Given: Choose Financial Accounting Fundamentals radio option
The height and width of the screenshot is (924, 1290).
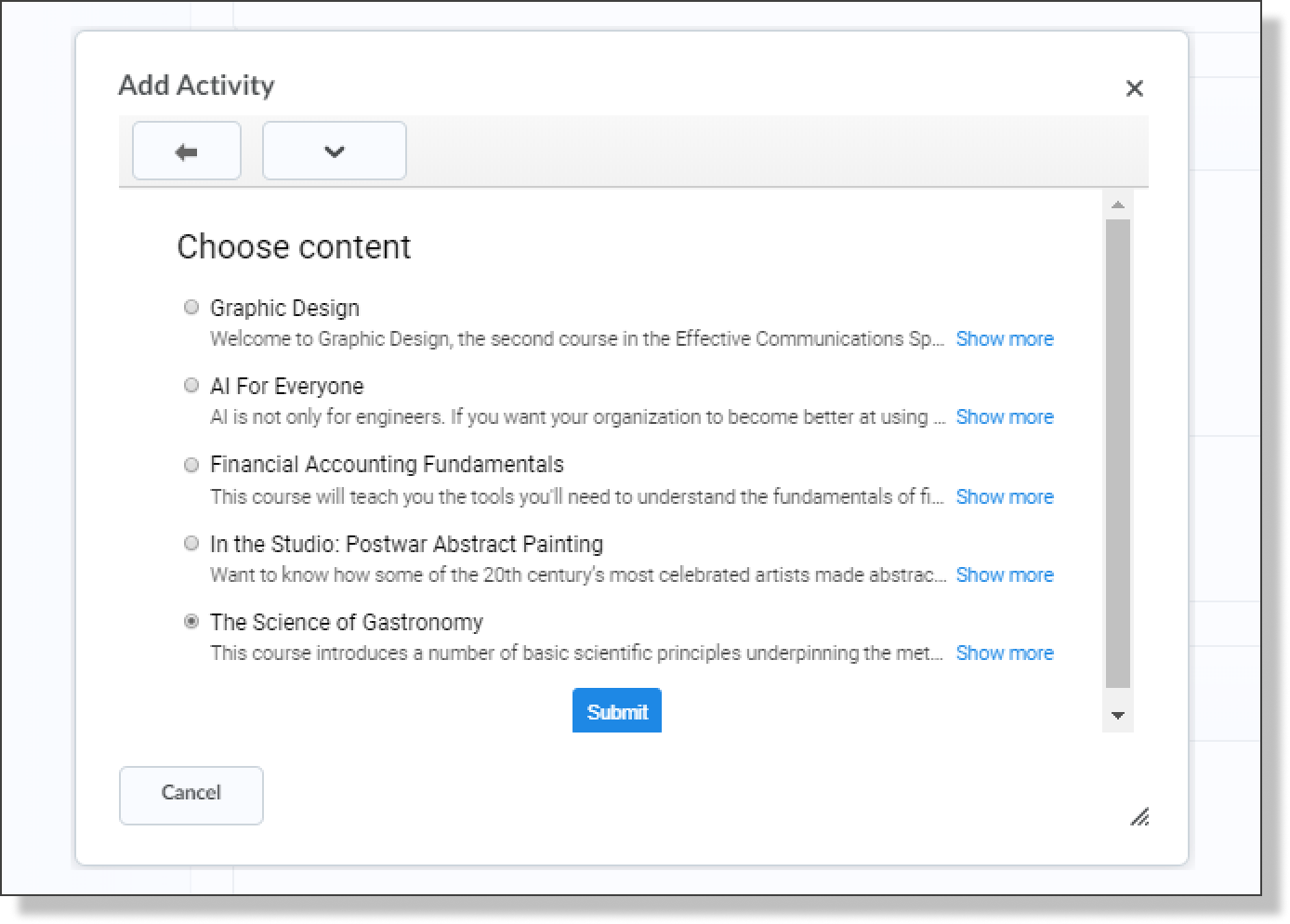Looking at the screenshot, I should [191, 465].
